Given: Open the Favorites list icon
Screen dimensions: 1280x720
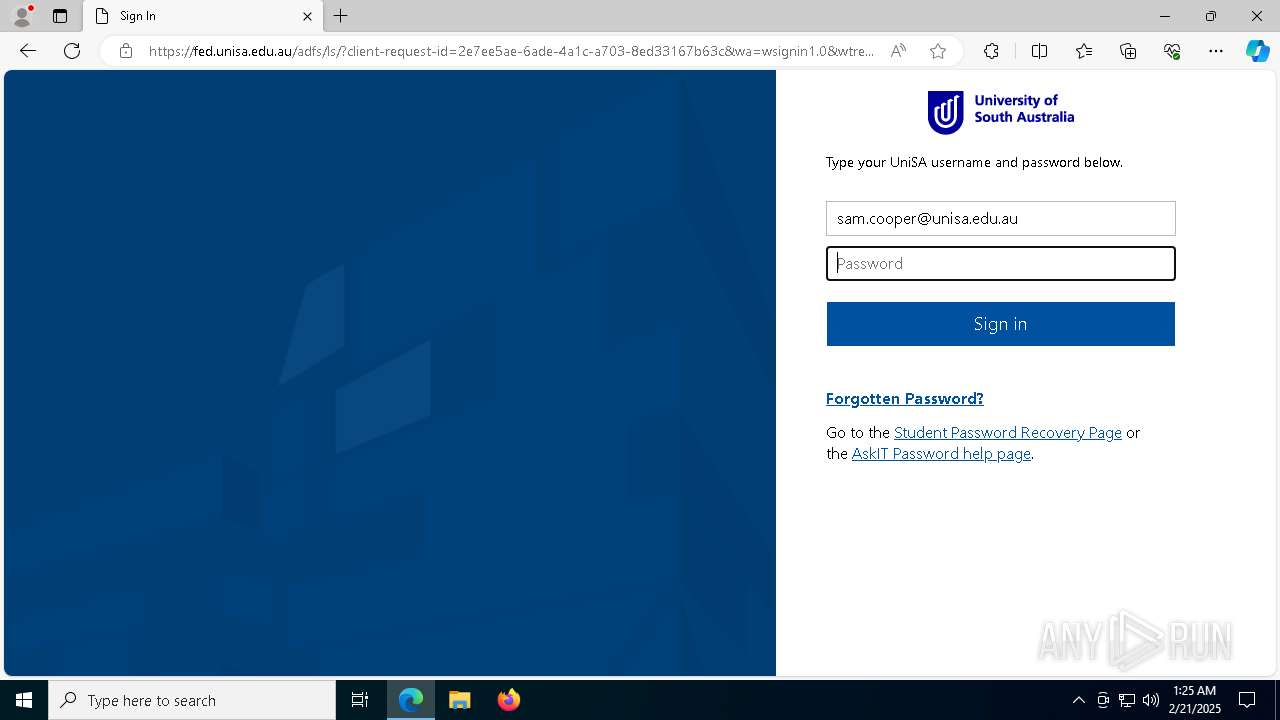Looking at the screenshot, I should point(1084,51).
